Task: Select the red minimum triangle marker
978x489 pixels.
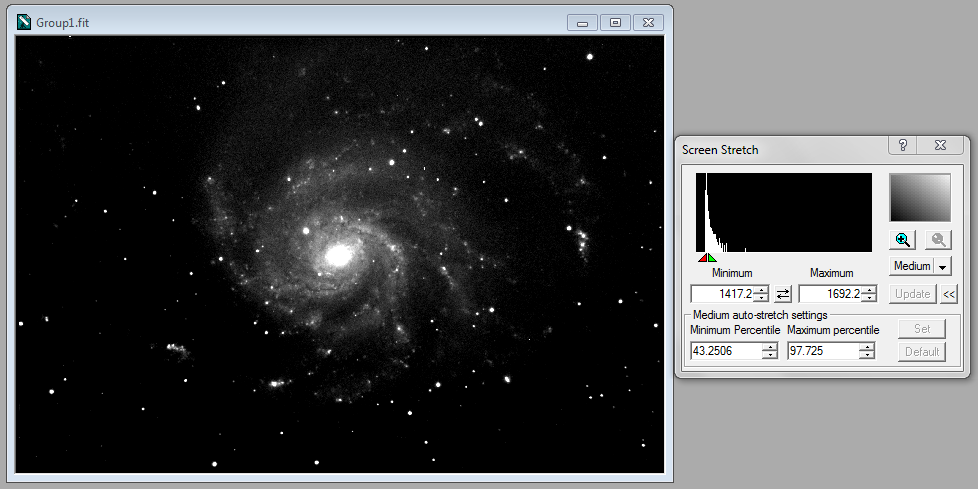Action: point(703,258)
